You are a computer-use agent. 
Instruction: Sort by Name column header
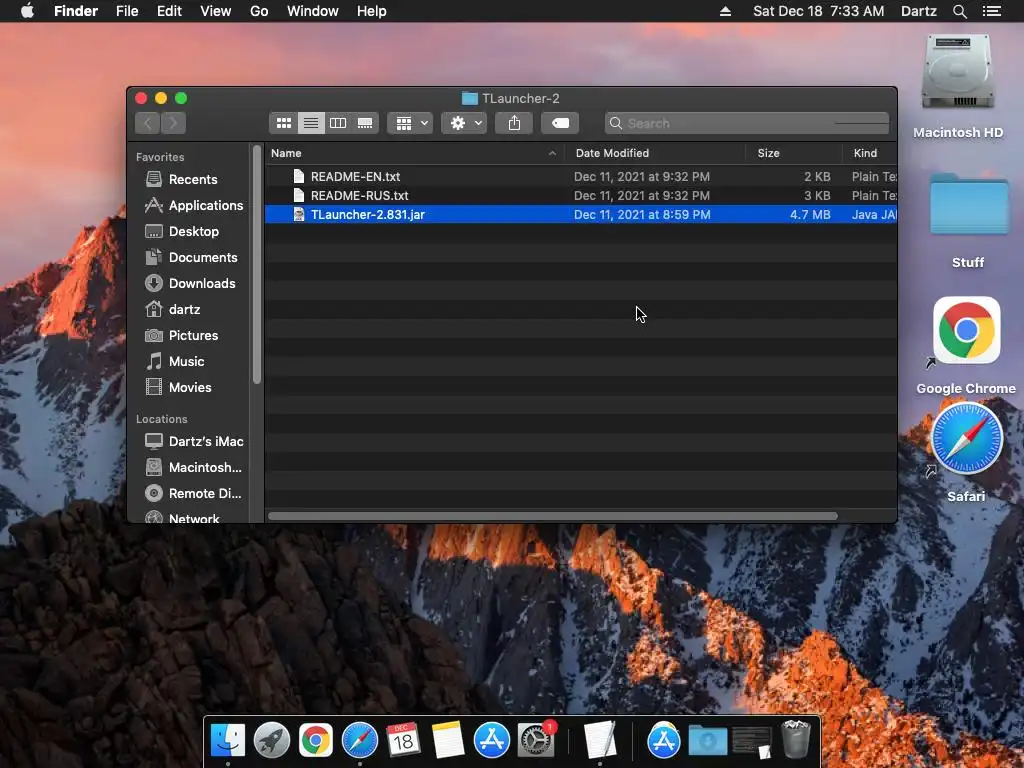click(415, 153)
